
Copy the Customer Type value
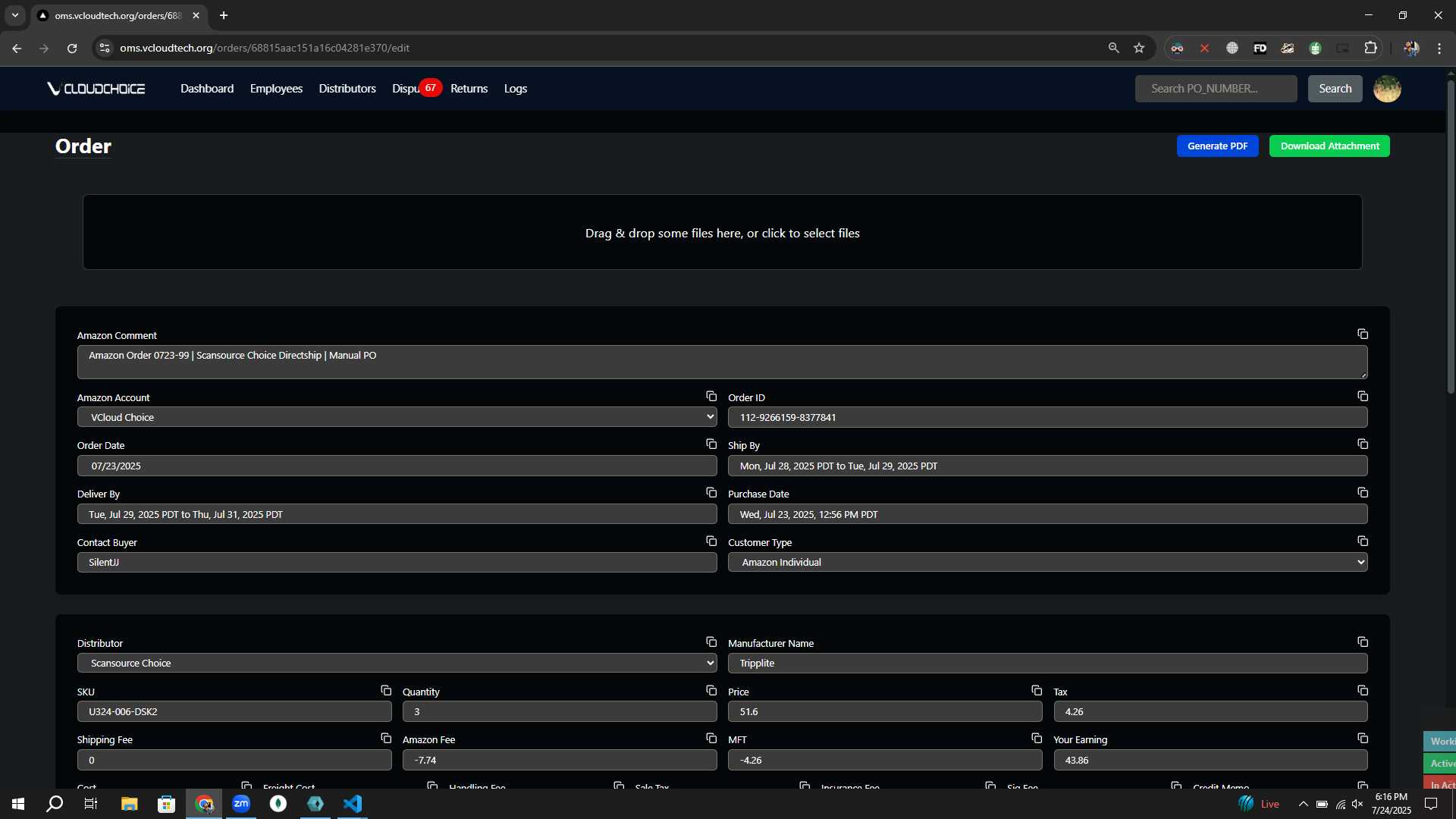[x=1363, y=541]
